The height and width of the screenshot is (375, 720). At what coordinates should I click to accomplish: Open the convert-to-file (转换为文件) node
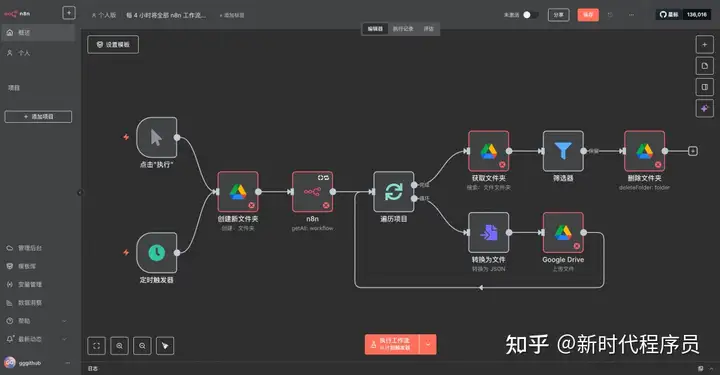pos(489,232)
